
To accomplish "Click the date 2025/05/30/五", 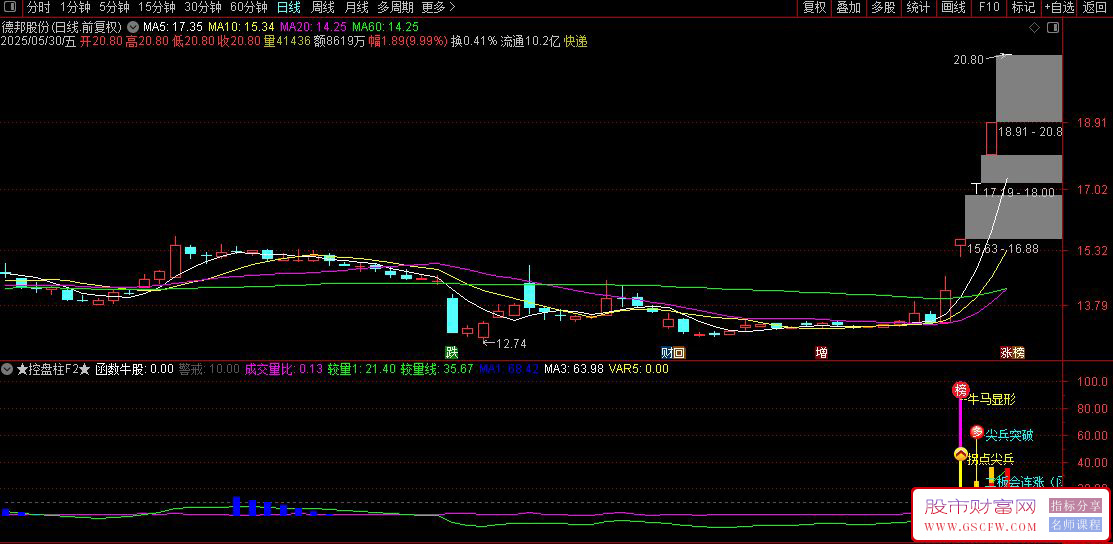I will (x=38, y=41).
